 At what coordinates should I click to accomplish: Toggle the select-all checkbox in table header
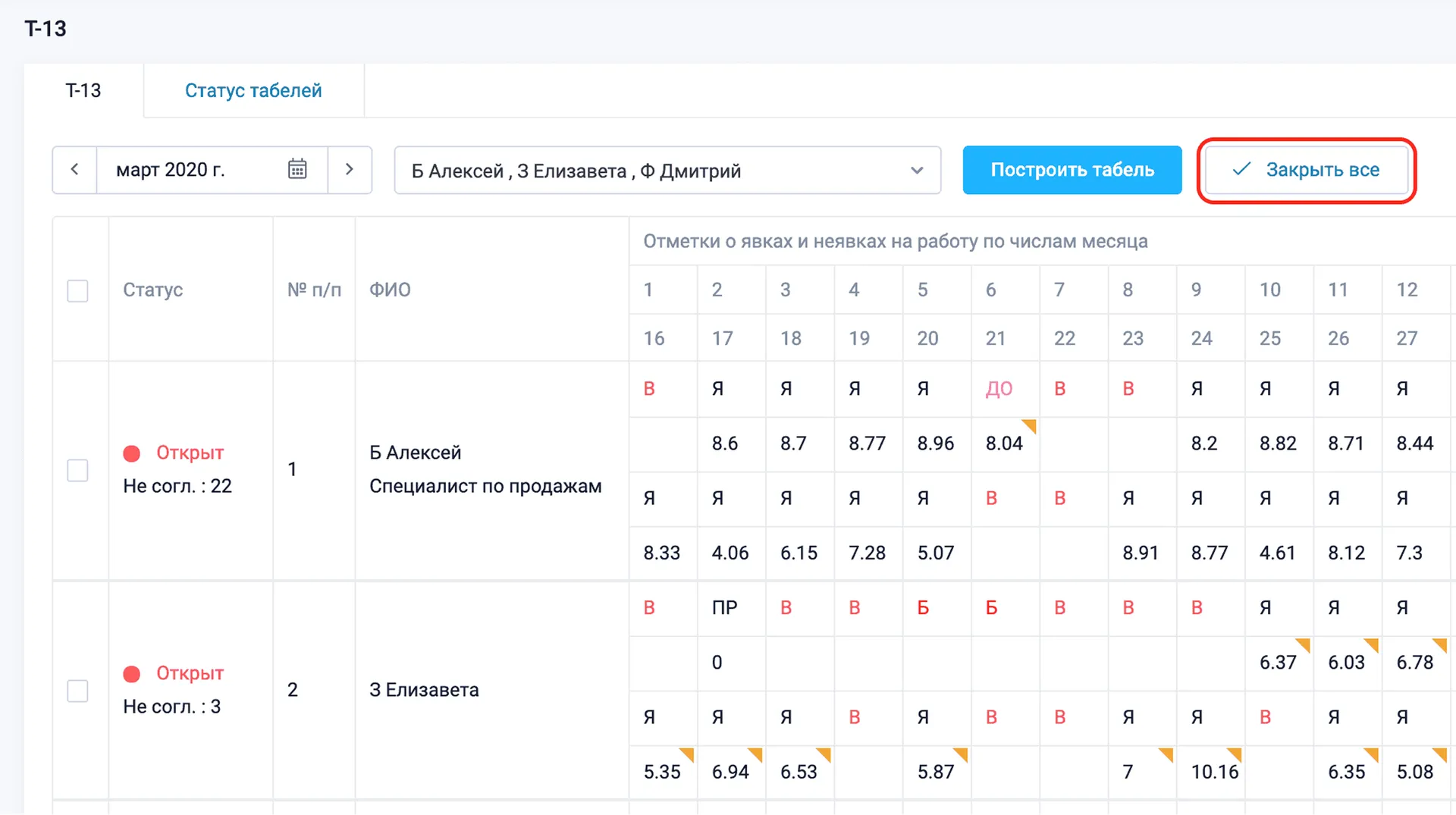point(78,290)
